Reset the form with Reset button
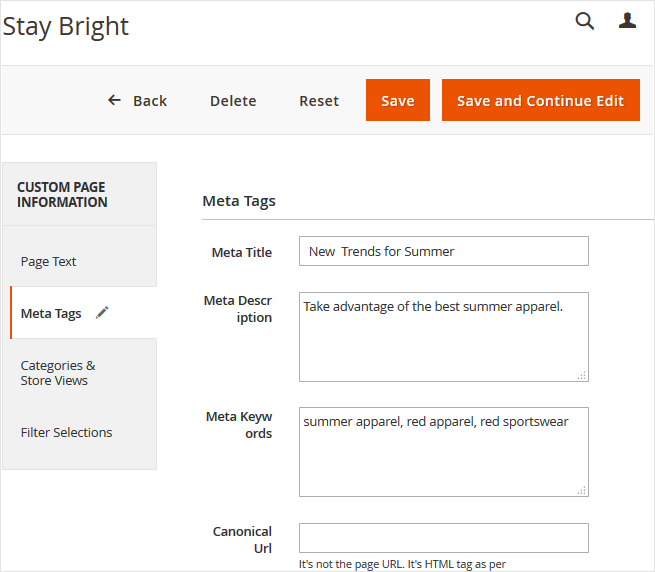Screen dimensions: 655x572 pyautogui.click(x=319, y=101)
